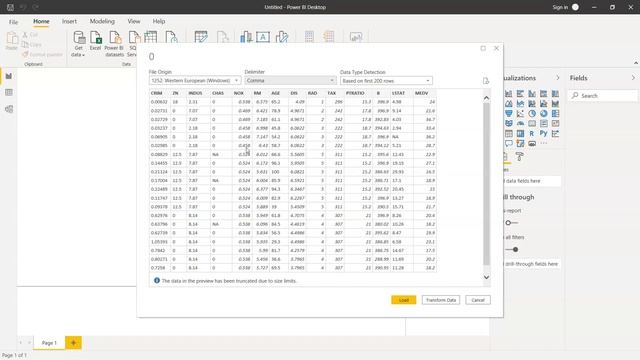This screenshot has height=360, width=640.
Task: Open the Format paint roller tab
Action: (x=519, y=157)
